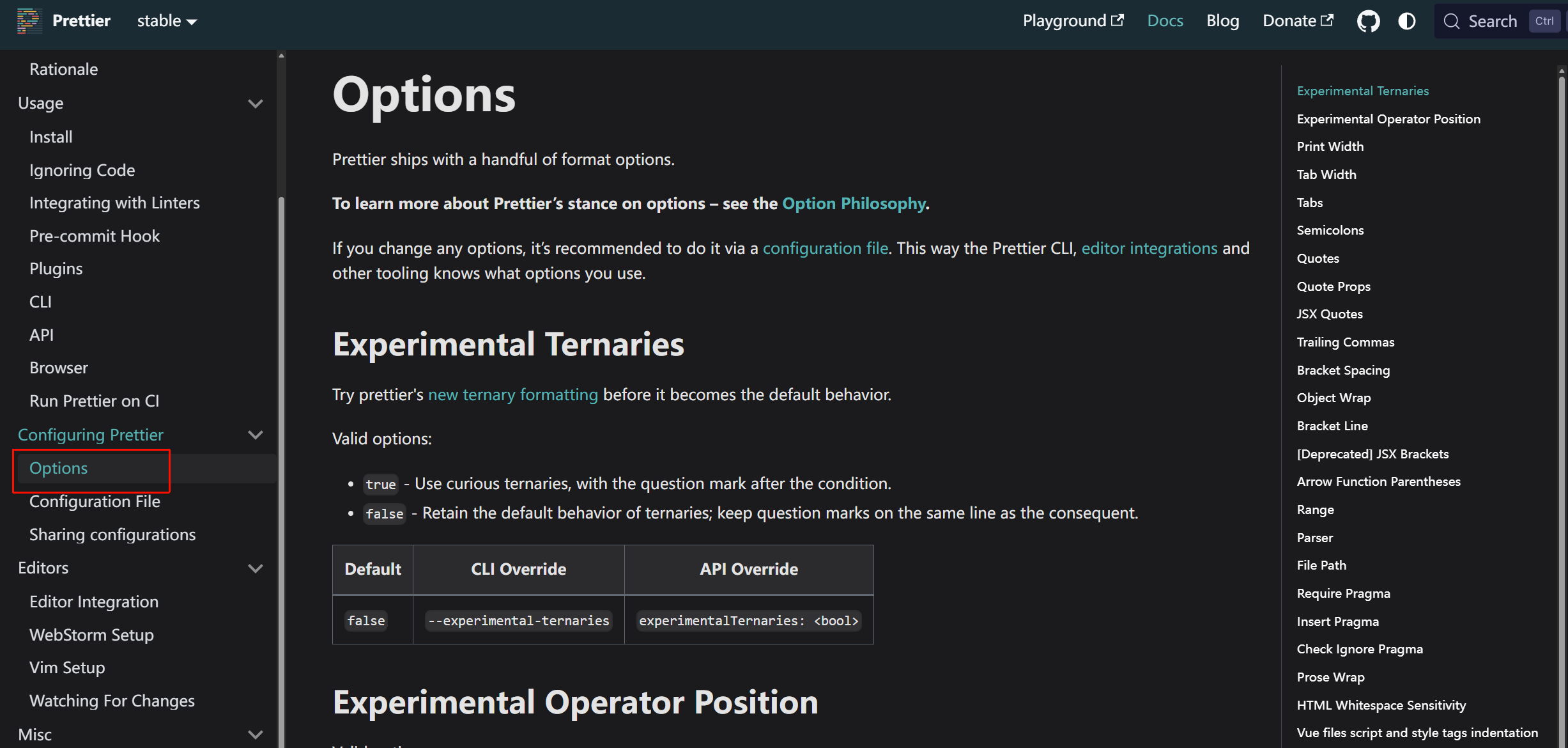Follow the Option Philosophy link
The width and height of the screenshot is (1568, 748).
pos(854,203)
